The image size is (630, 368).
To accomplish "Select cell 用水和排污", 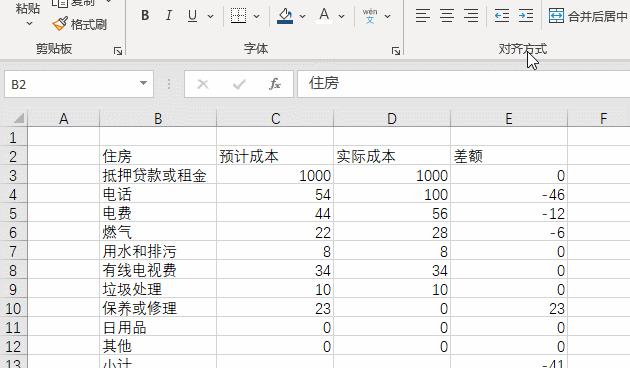I will coord(158,251).
